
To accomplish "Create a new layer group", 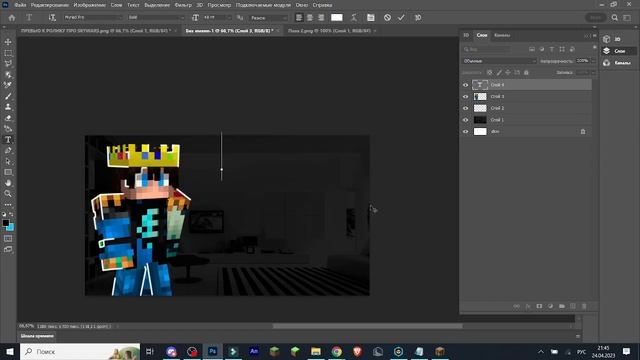I will (562, 306).
